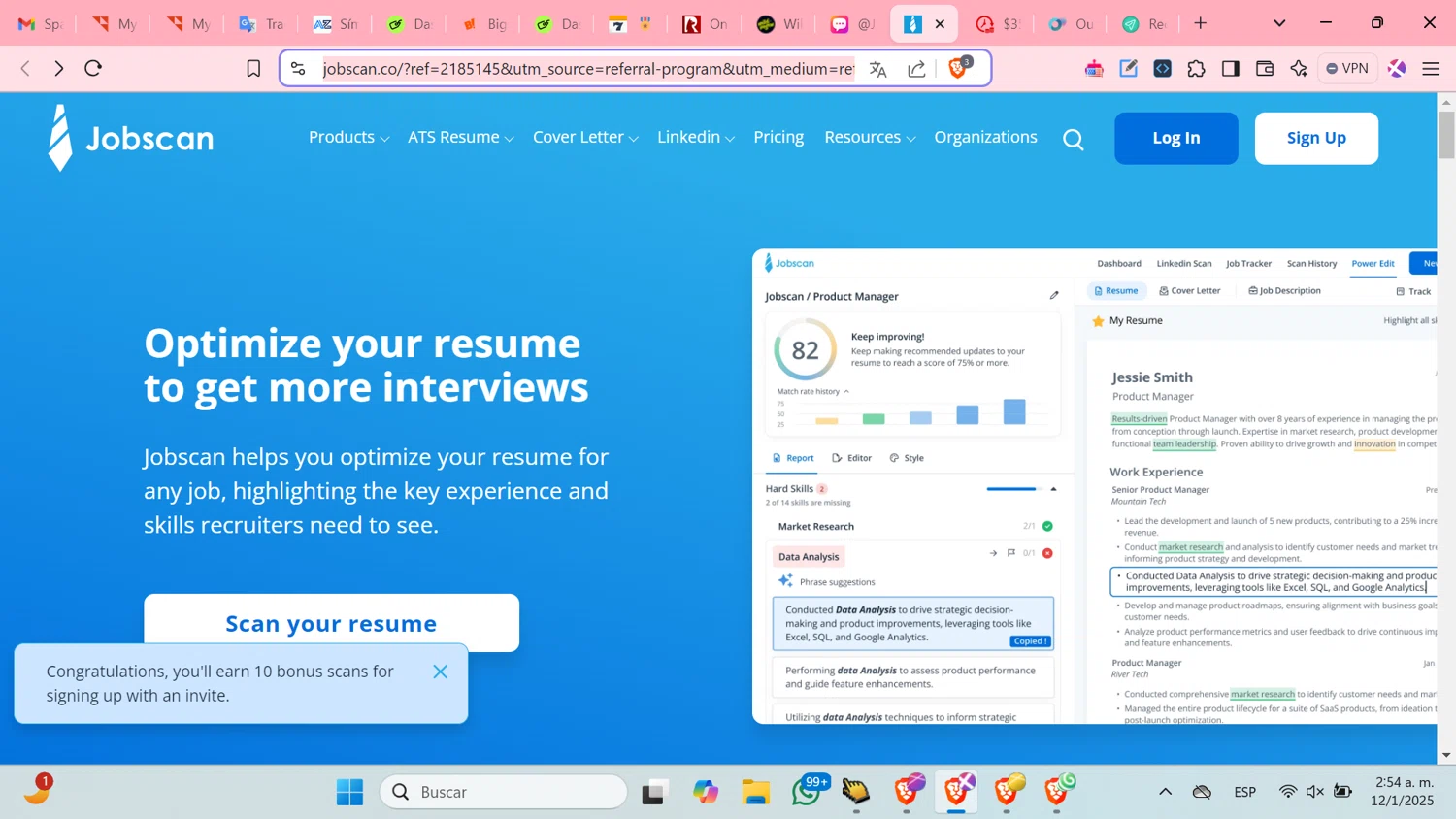Open the Windows Start menu
The image size is (1456, 819).
pos(349,792)
